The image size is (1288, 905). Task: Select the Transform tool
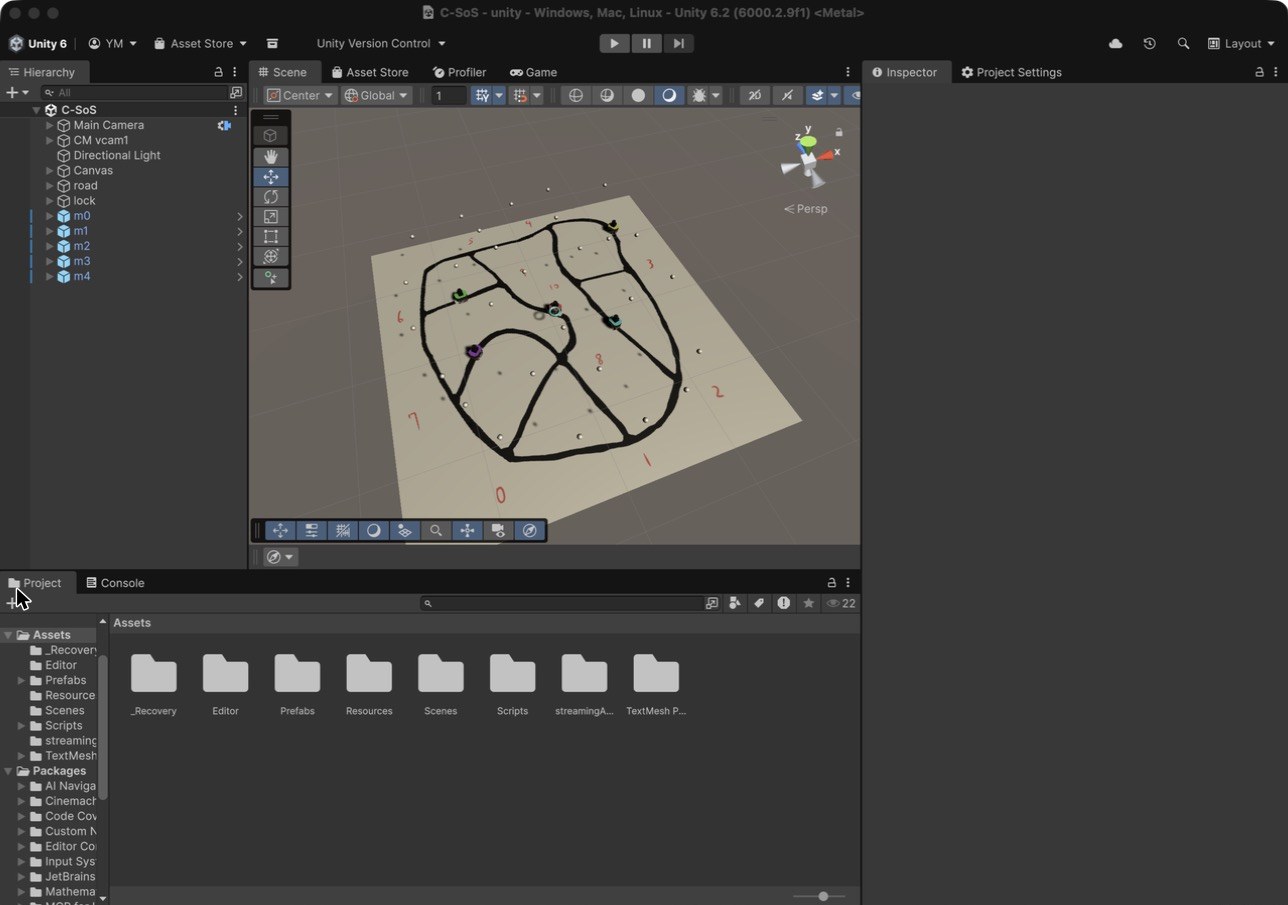(270, 257)
